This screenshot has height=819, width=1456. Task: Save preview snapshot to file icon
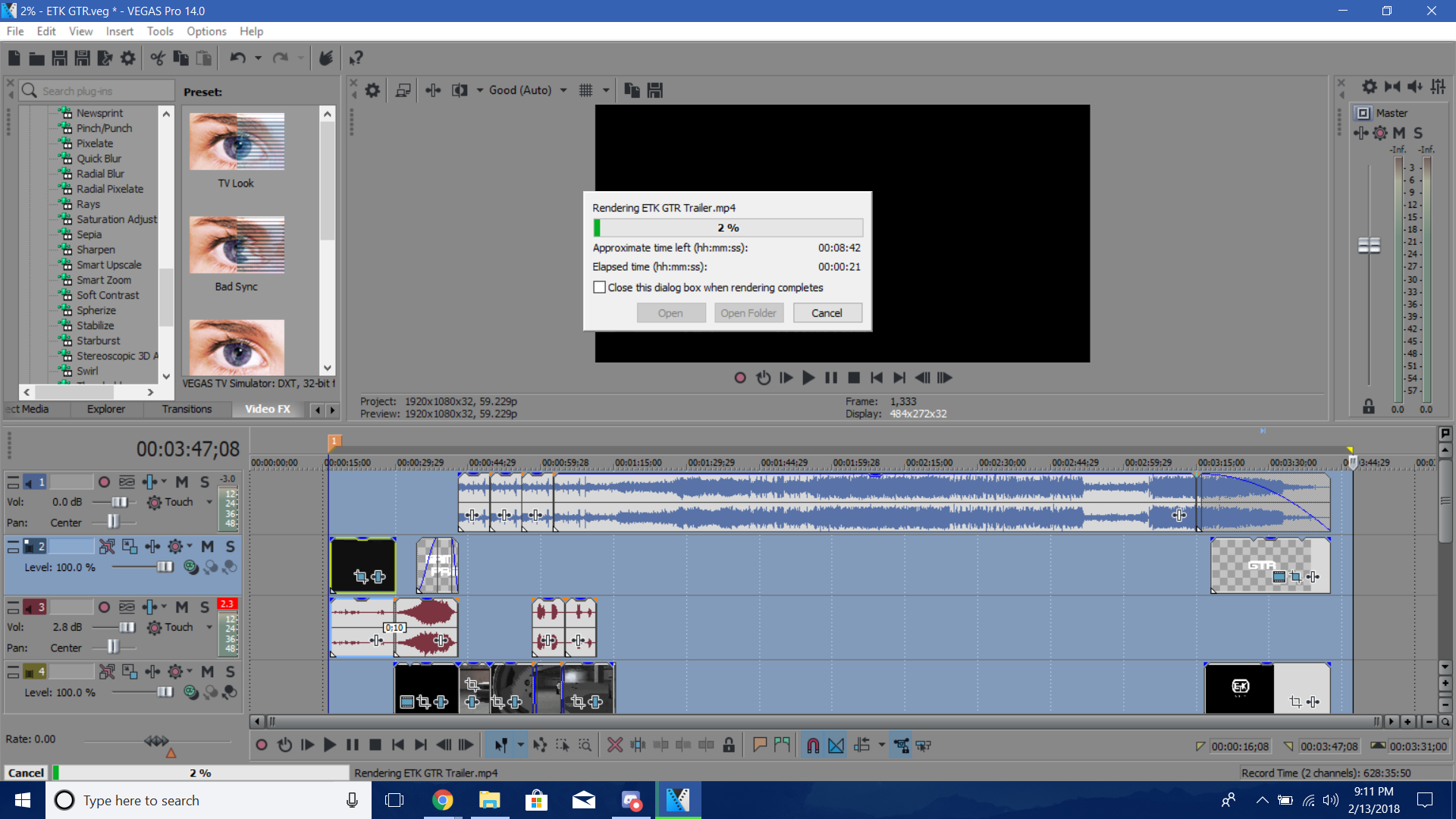point(655,90)
